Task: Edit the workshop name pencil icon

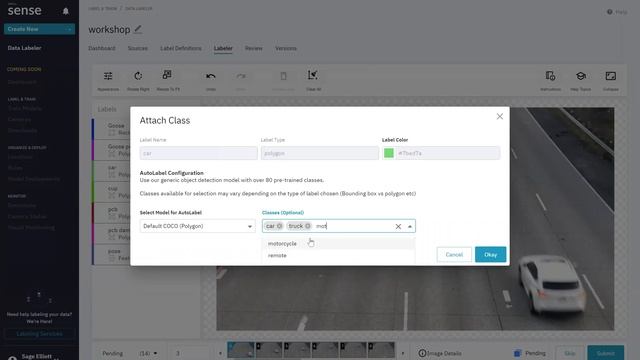Action: point(138,29)
